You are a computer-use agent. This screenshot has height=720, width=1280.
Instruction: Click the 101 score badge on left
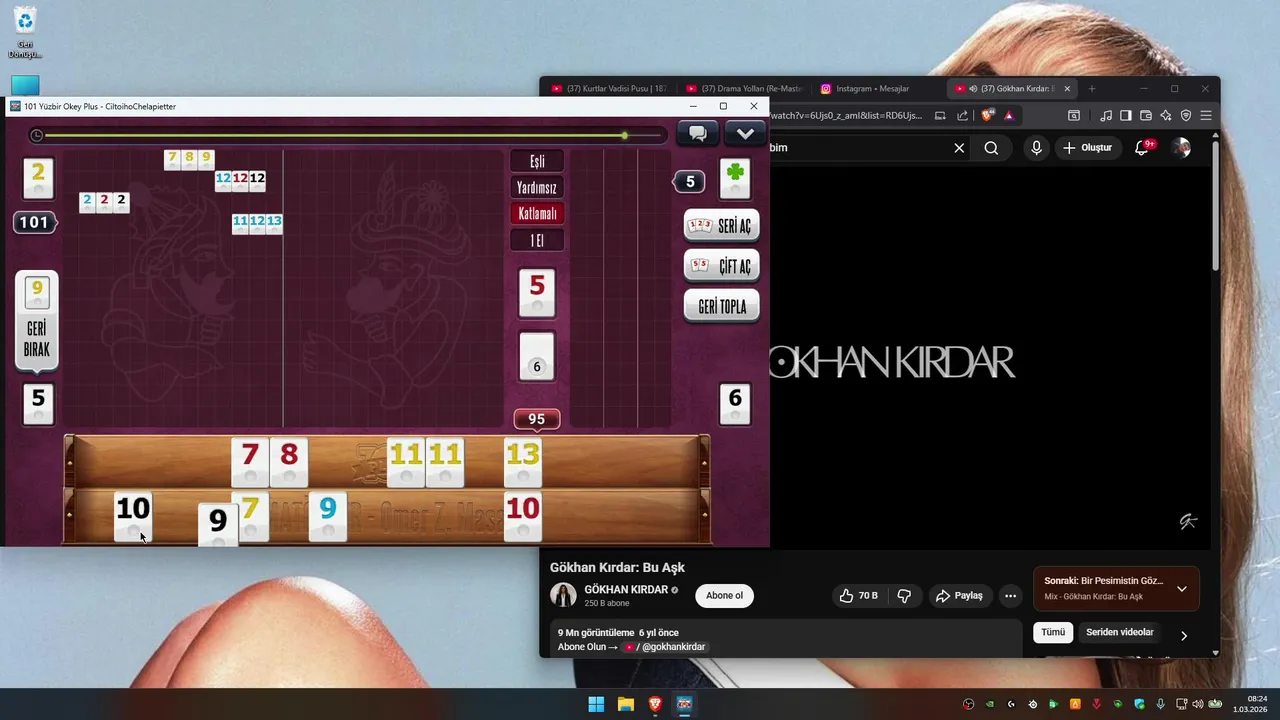pos(34,222)
